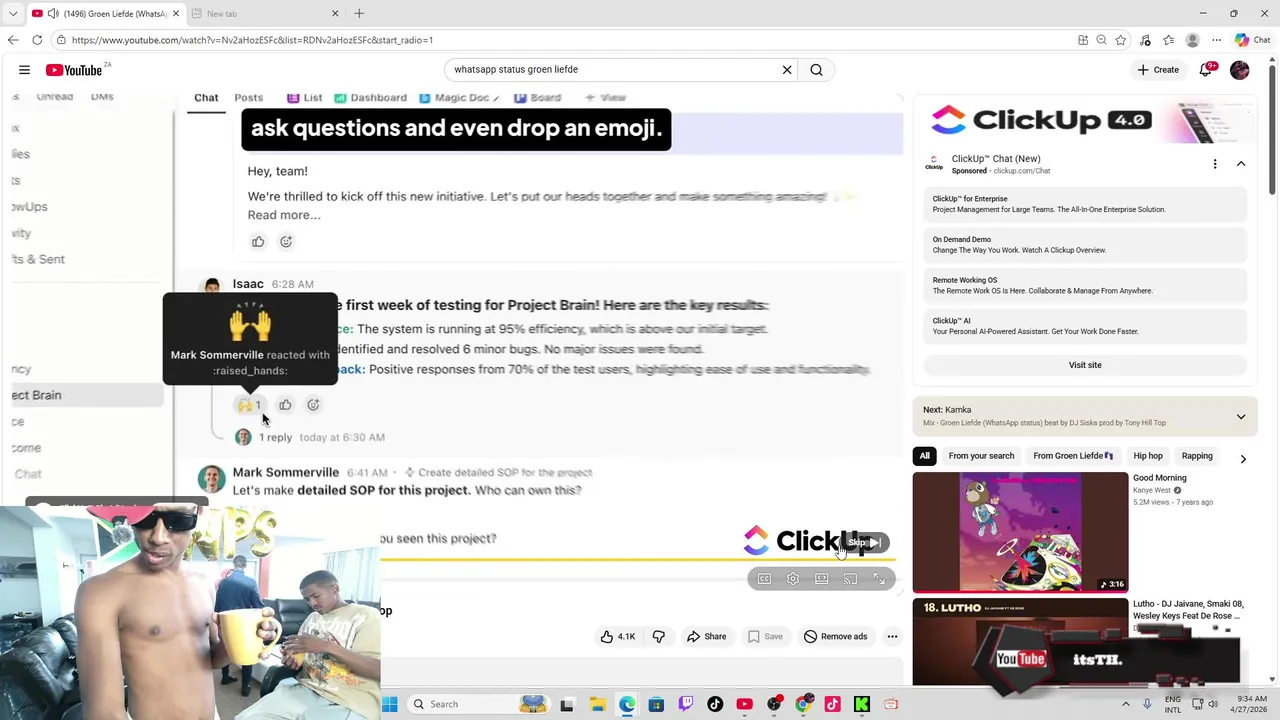Show hidden system tray icons
Screen dimensions: 1280x720
[1125, 704]
